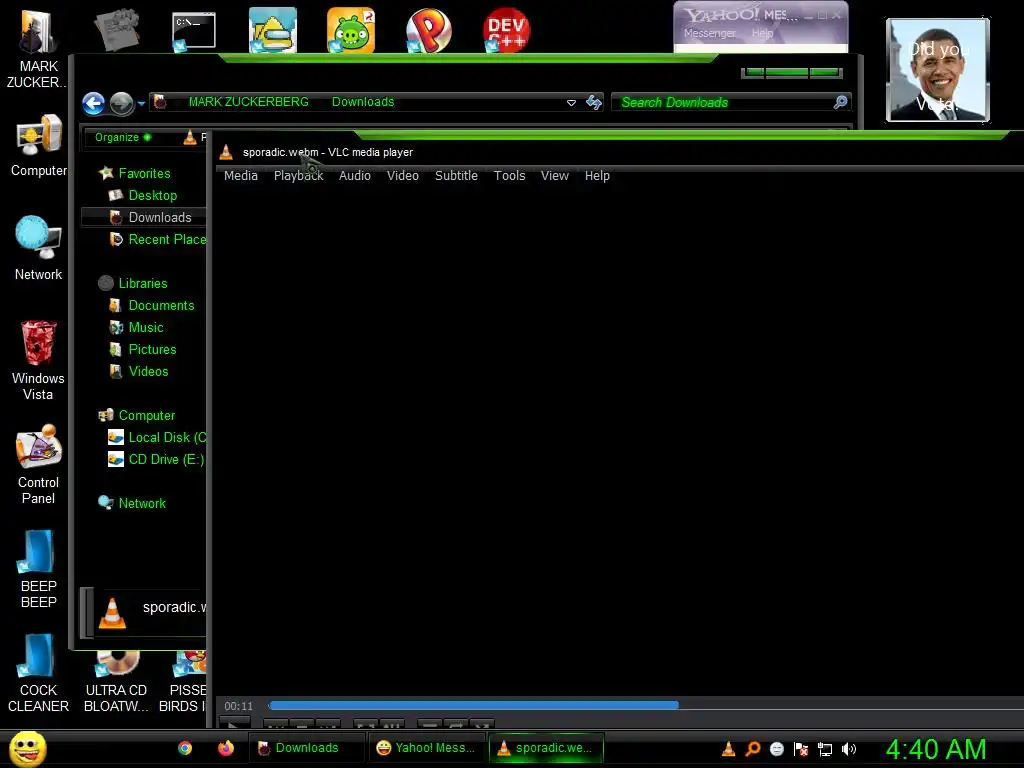Click the Obama picture gadget

pyautogui.click(x=938, y=70)
